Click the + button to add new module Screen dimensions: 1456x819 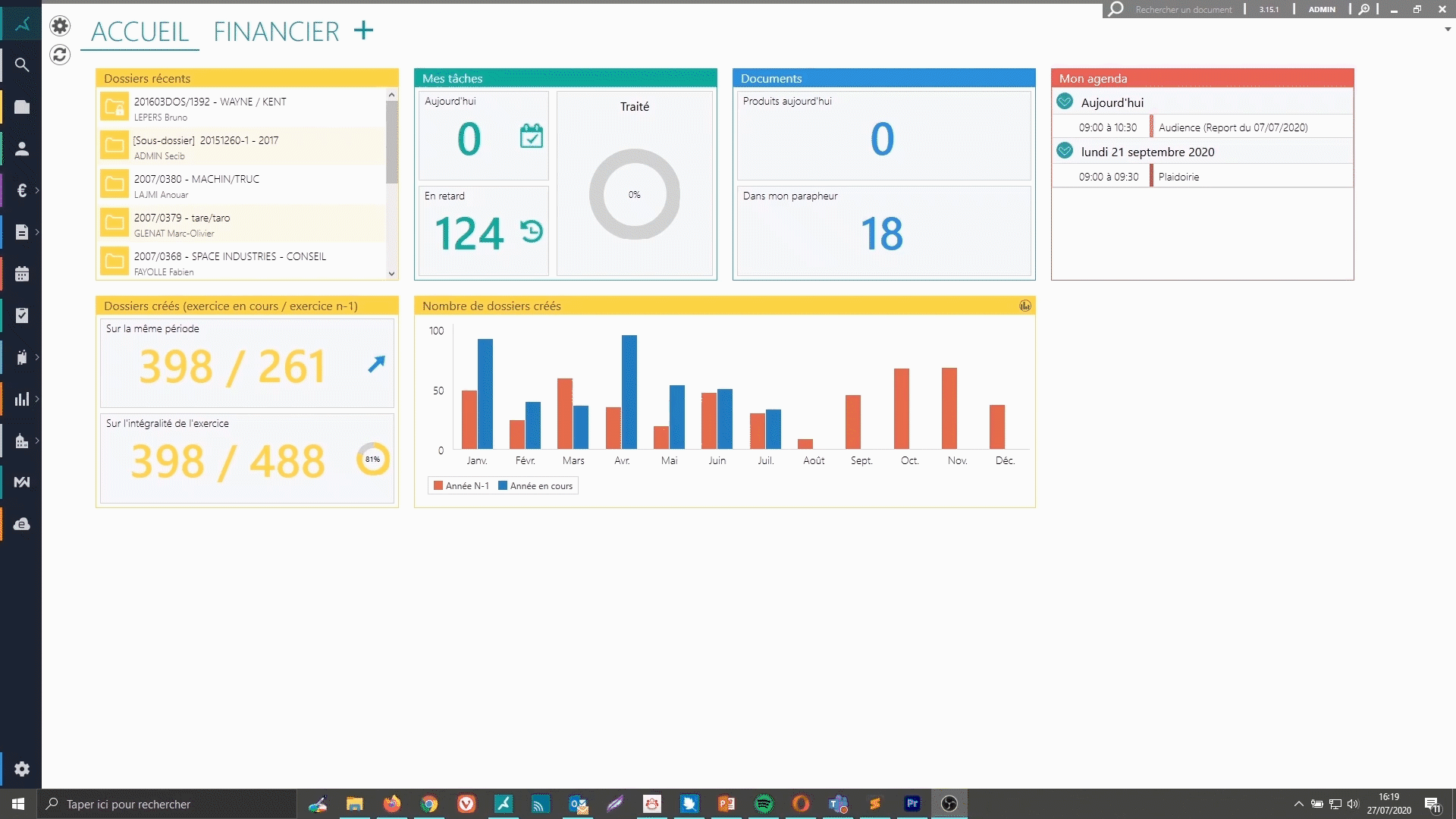click(x=364, y=30)
